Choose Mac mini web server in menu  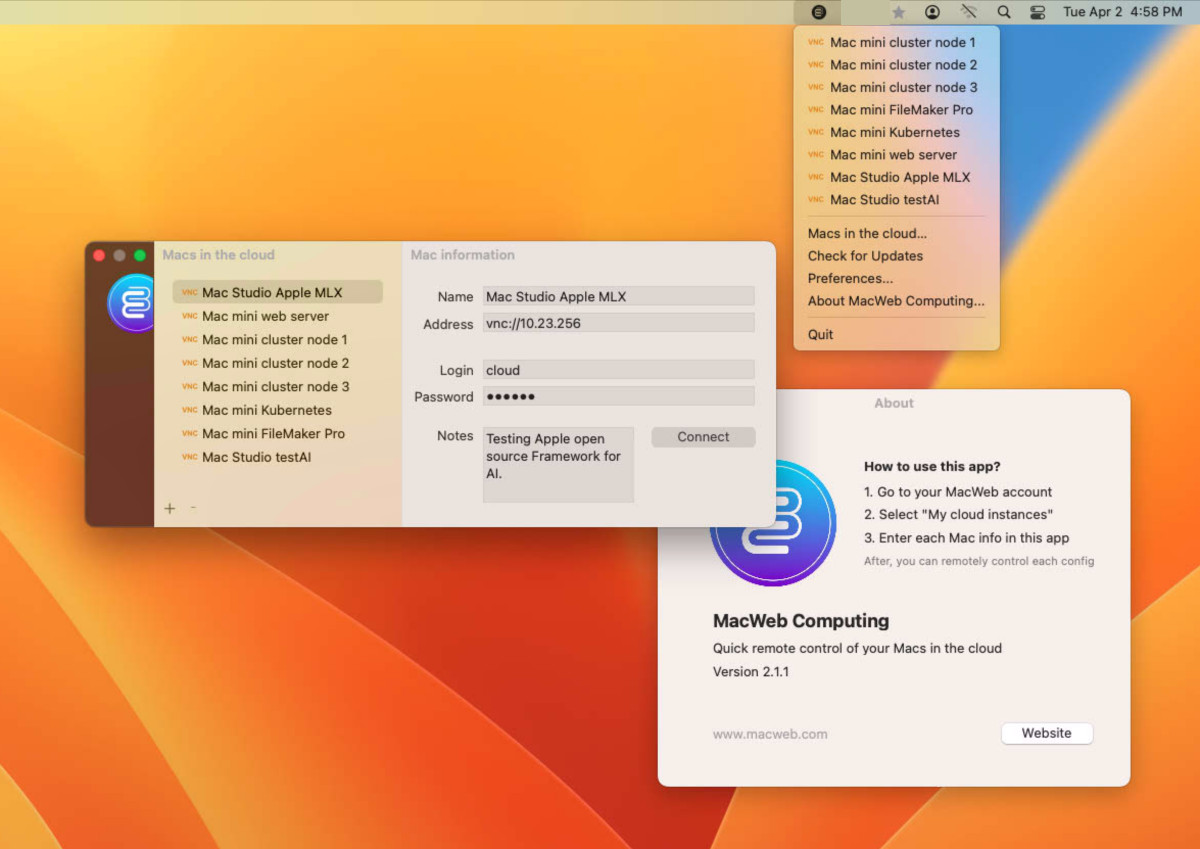coord(896,155)
